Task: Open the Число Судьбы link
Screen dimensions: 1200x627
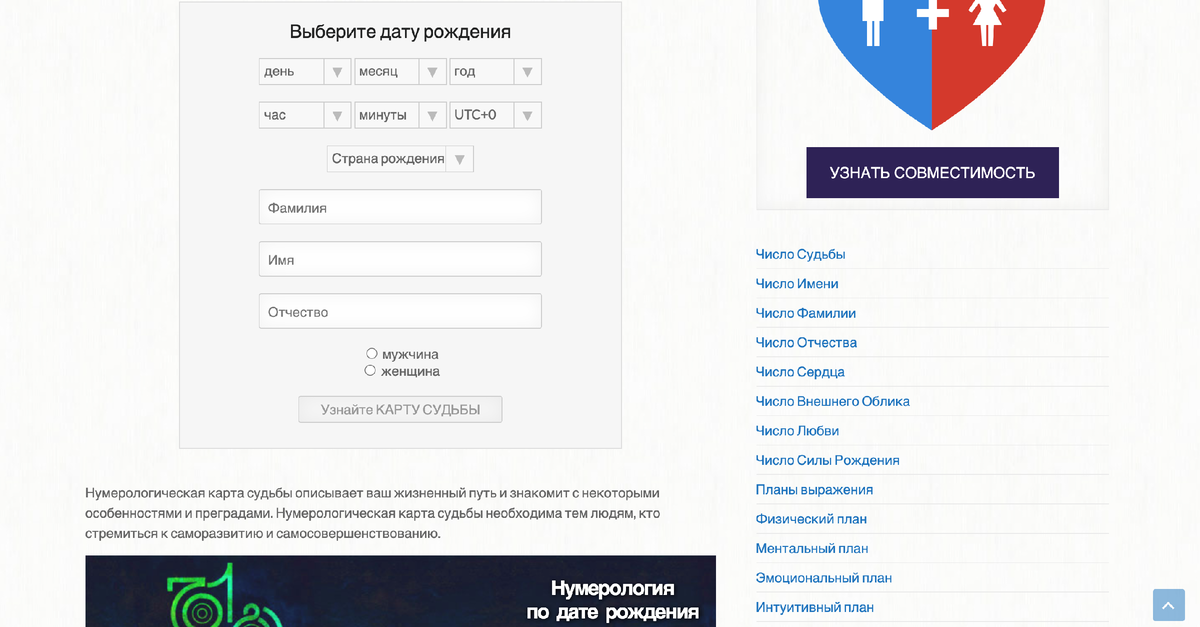Action: tap(800, 254)
